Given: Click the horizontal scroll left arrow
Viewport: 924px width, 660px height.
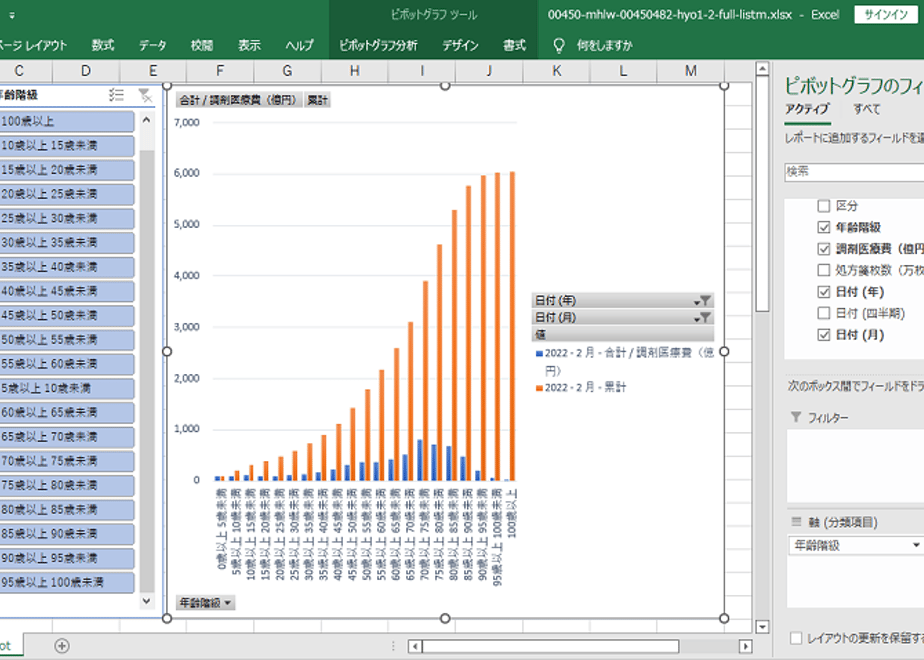Looking at the screenshot, I should click(x=415, y=646).
